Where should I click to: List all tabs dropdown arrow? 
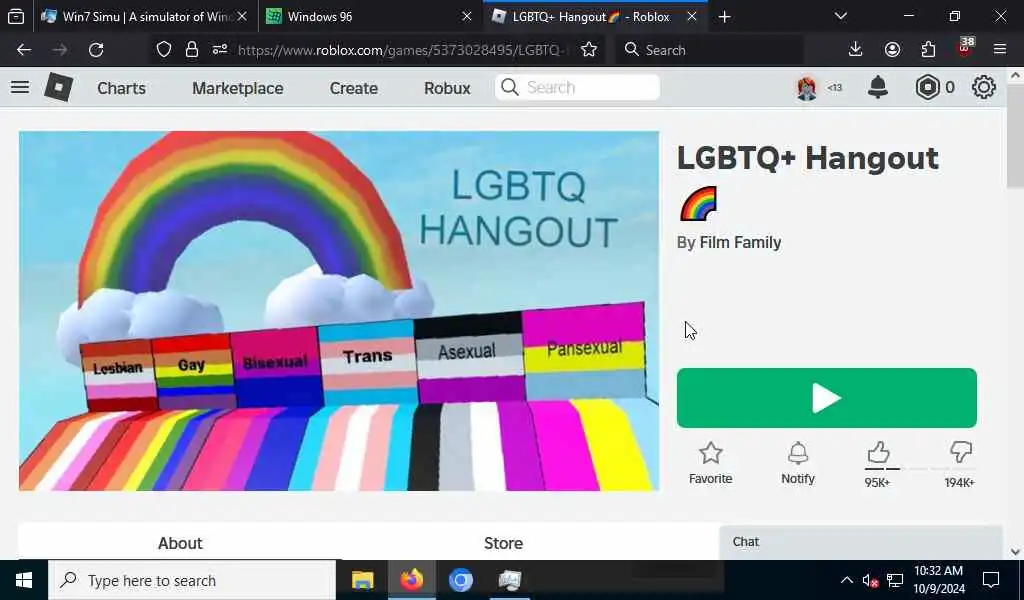(840, 16)
